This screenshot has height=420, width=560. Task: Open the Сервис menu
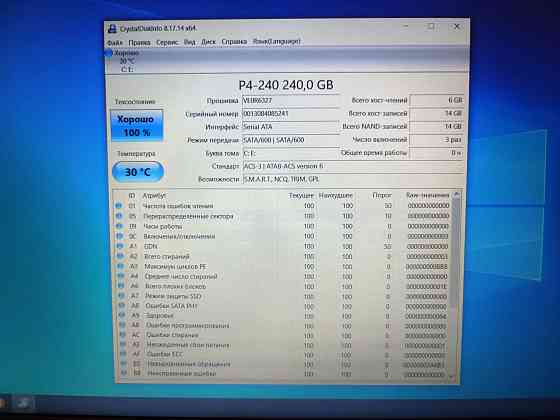167,42
